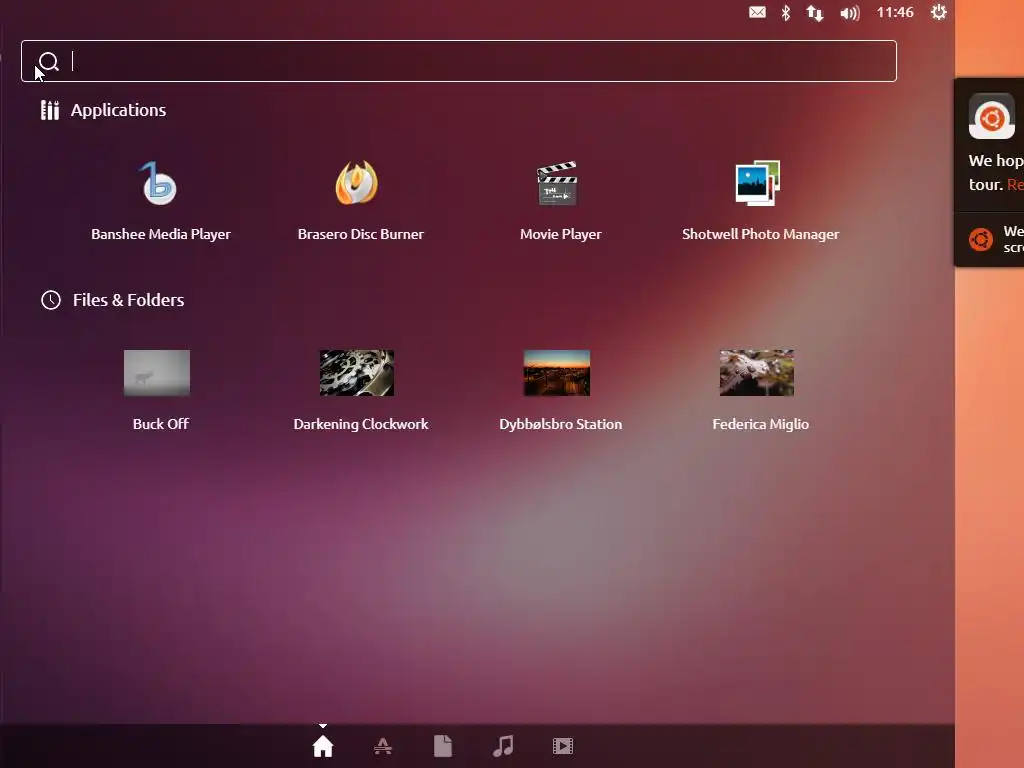
Task: Click the Dybbølsbro Station file name
Action: tap(560, 424)
